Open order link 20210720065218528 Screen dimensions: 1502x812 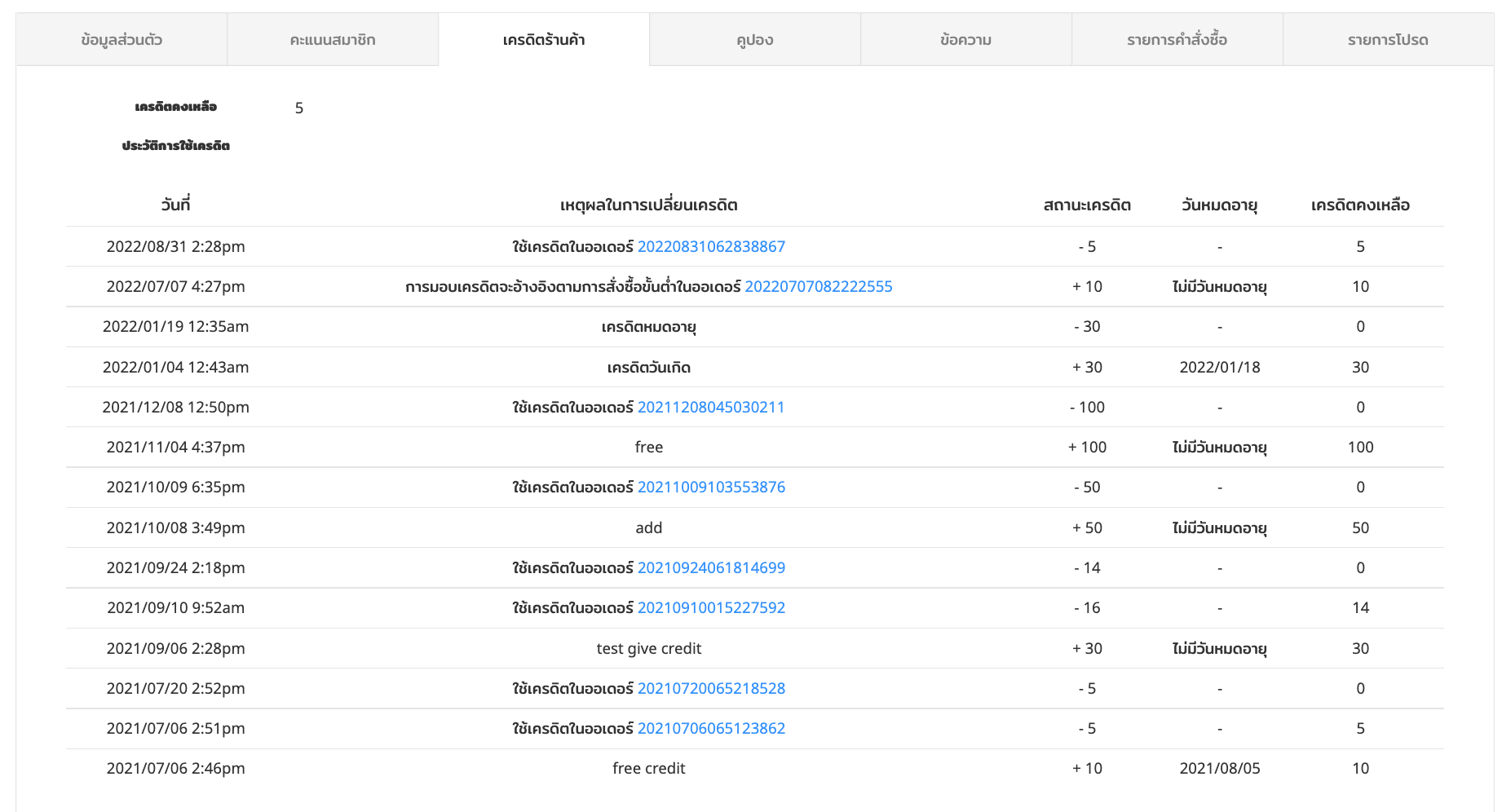point(711,688)
